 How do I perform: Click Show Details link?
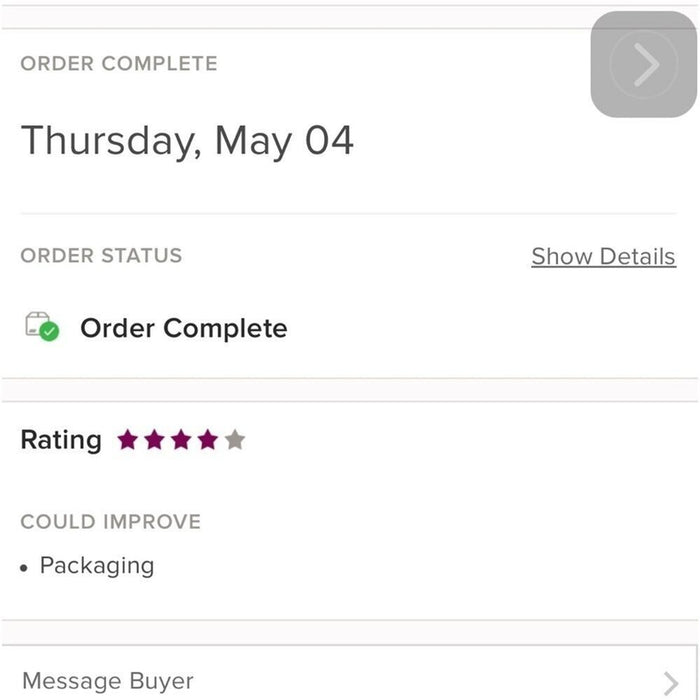coord(603,256)
